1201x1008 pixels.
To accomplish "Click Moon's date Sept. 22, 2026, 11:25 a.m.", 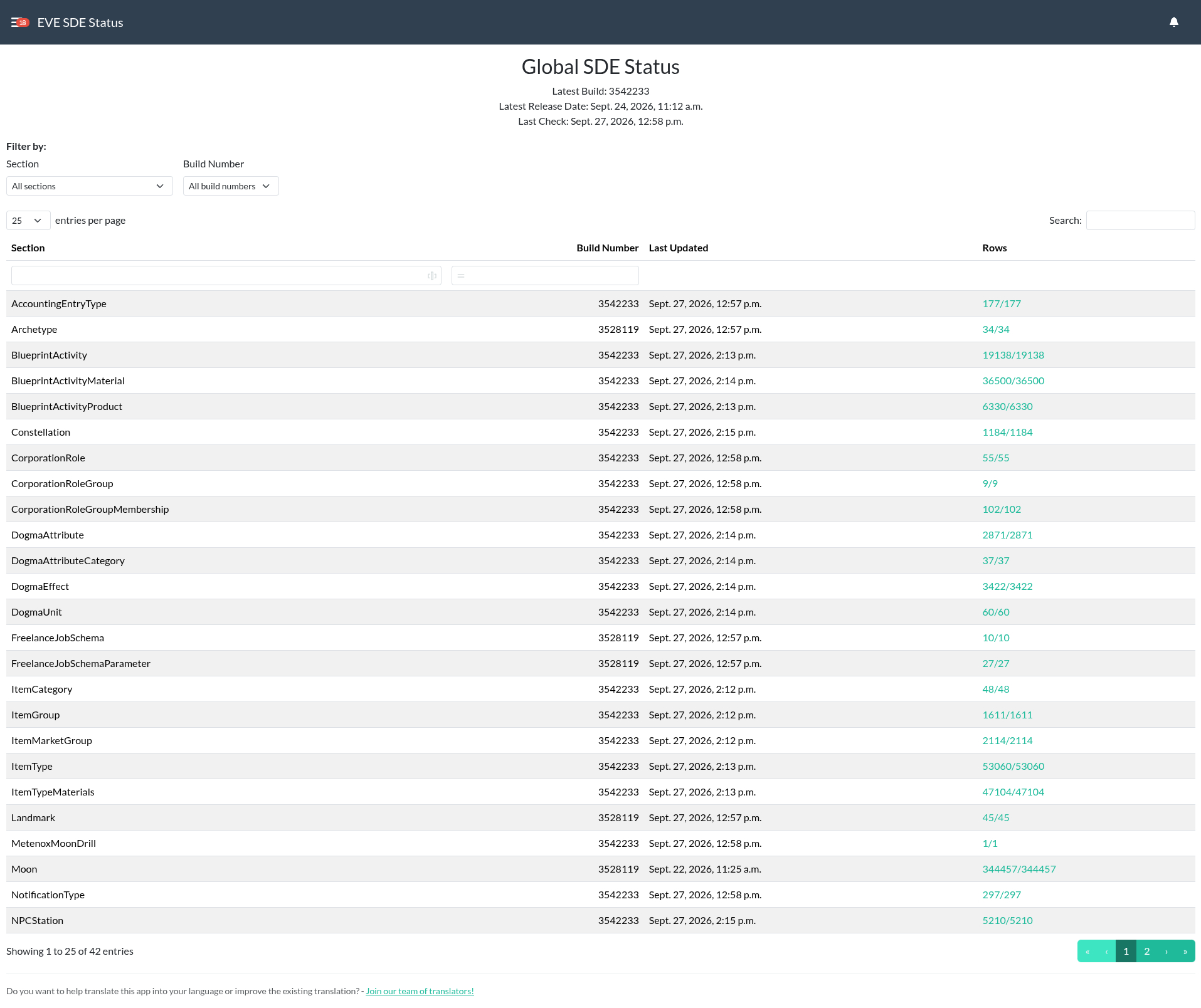I will [x=705, y=869].
